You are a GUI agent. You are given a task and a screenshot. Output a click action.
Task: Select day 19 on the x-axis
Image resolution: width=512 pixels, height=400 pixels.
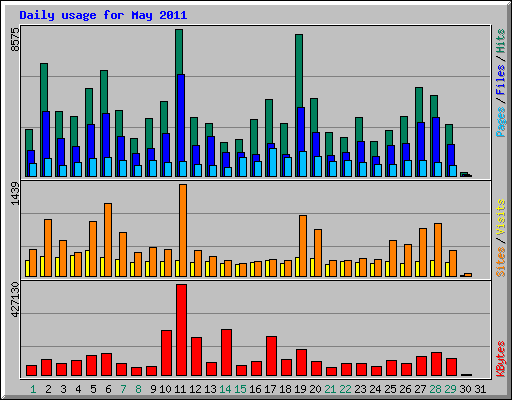[x=300, y=389]
